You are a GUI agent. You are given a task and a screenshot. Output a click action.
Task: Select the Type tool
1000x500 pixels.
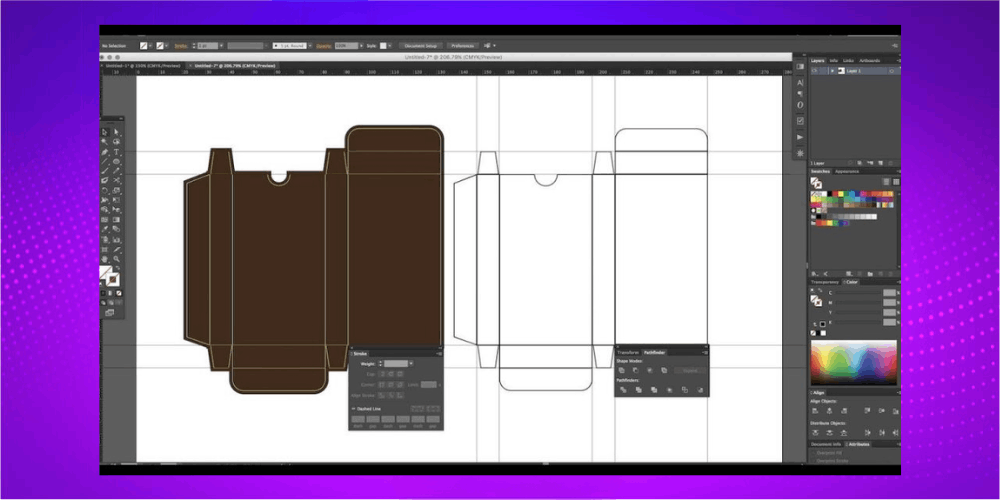coord(117,152)
